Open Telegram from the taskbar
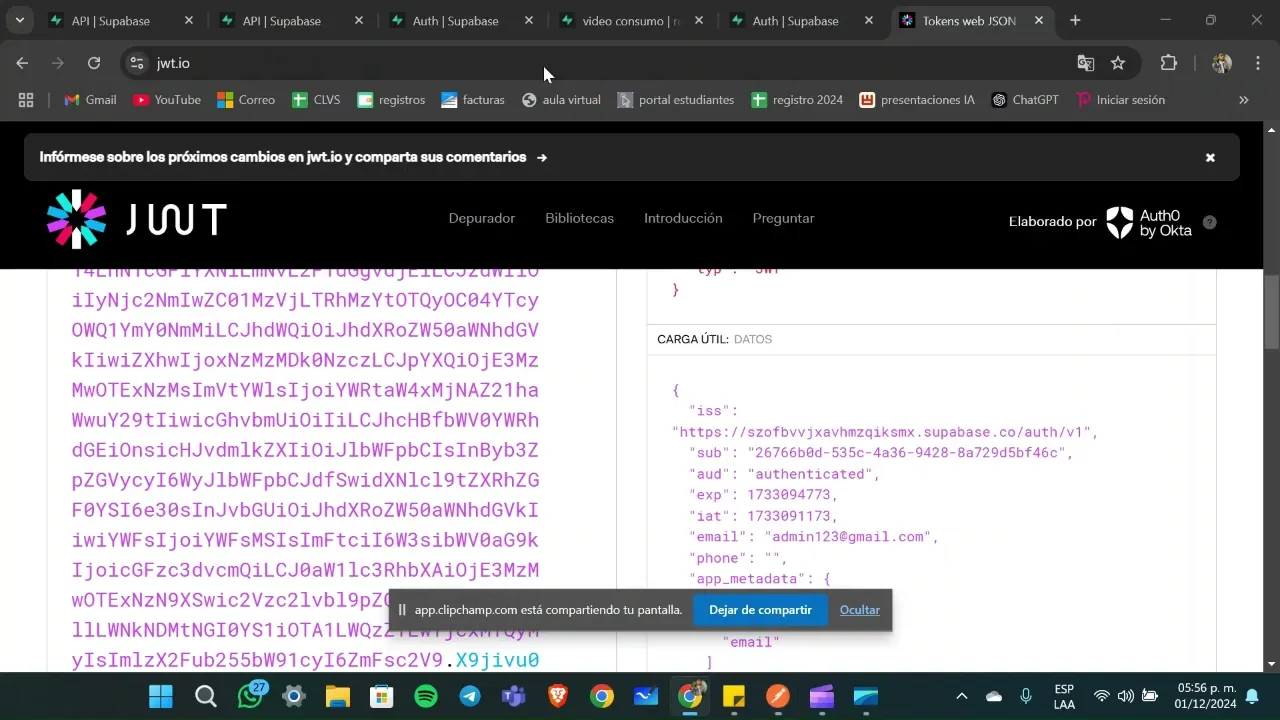Screen dimensions: 1280x720 (x=470, y=696)
